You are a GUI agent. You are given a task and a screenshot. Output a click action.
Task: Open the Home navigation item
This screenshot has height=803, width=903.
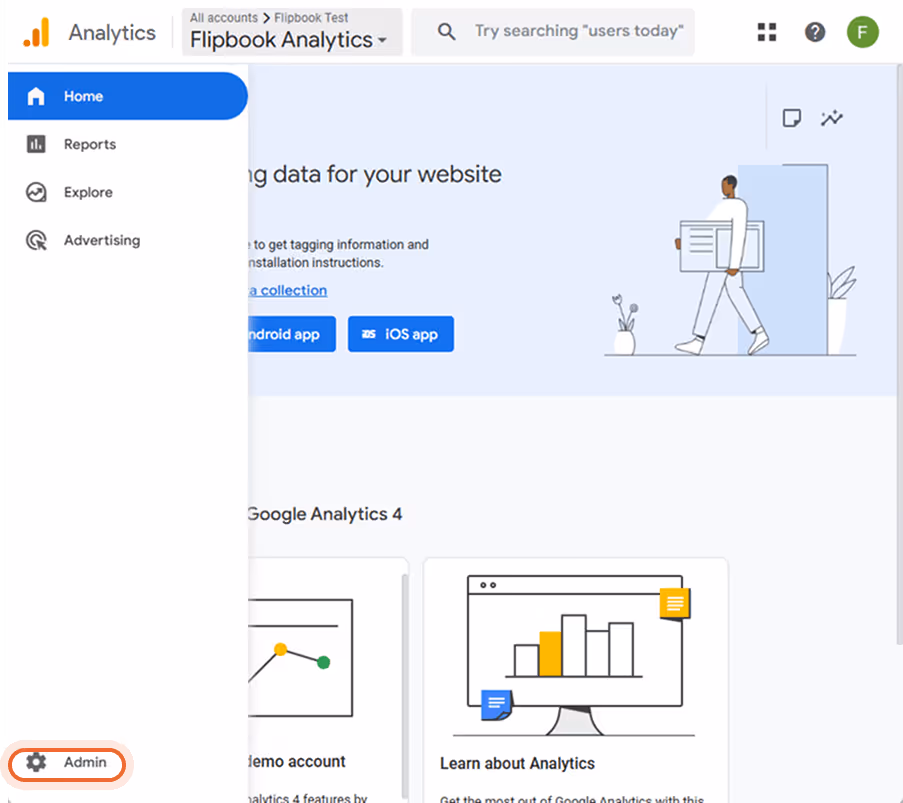[127, 96]
